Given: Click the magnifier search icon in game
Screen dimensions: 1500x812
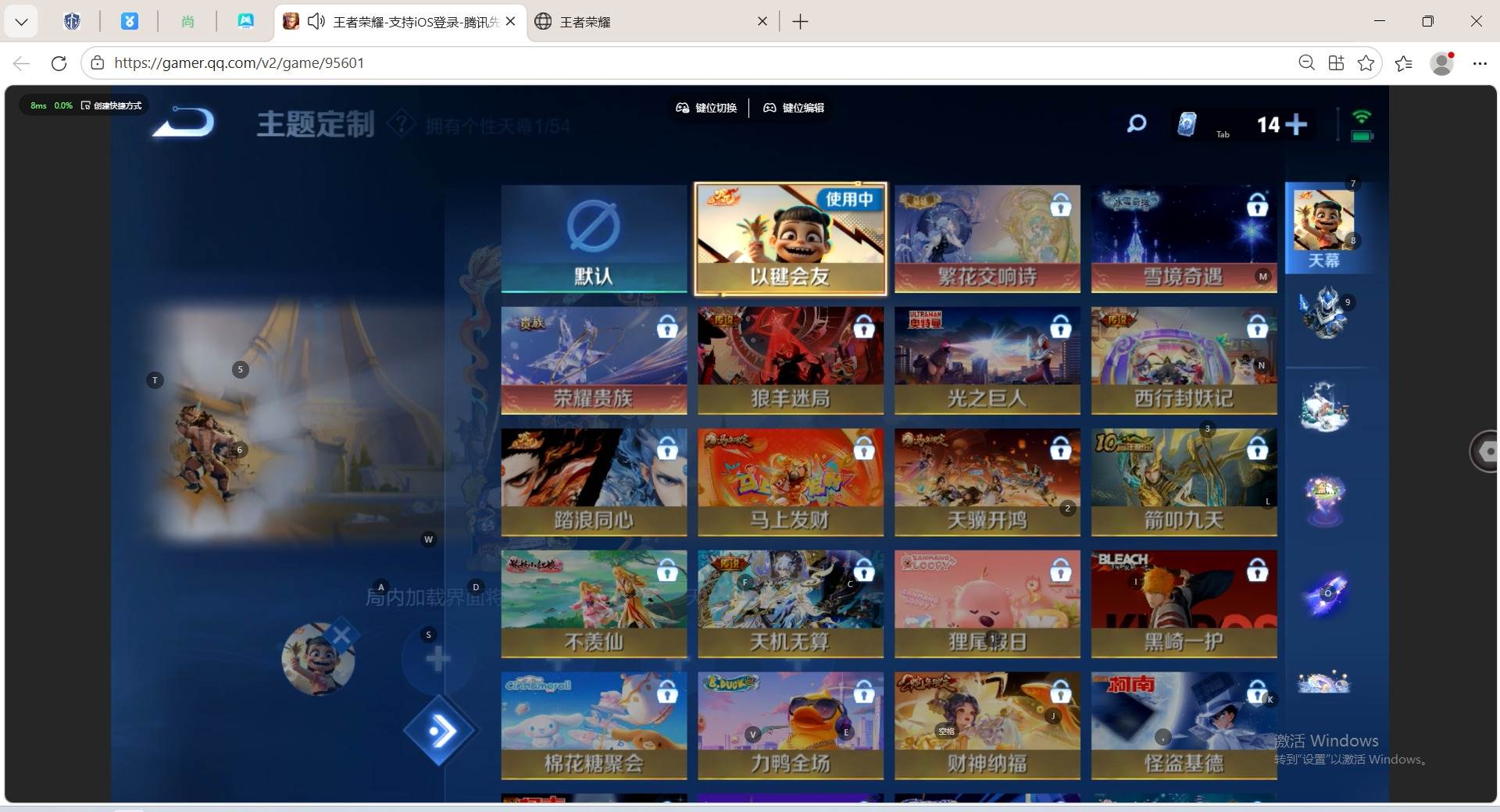Looking at the screenshot, I should coord(1137,123).
